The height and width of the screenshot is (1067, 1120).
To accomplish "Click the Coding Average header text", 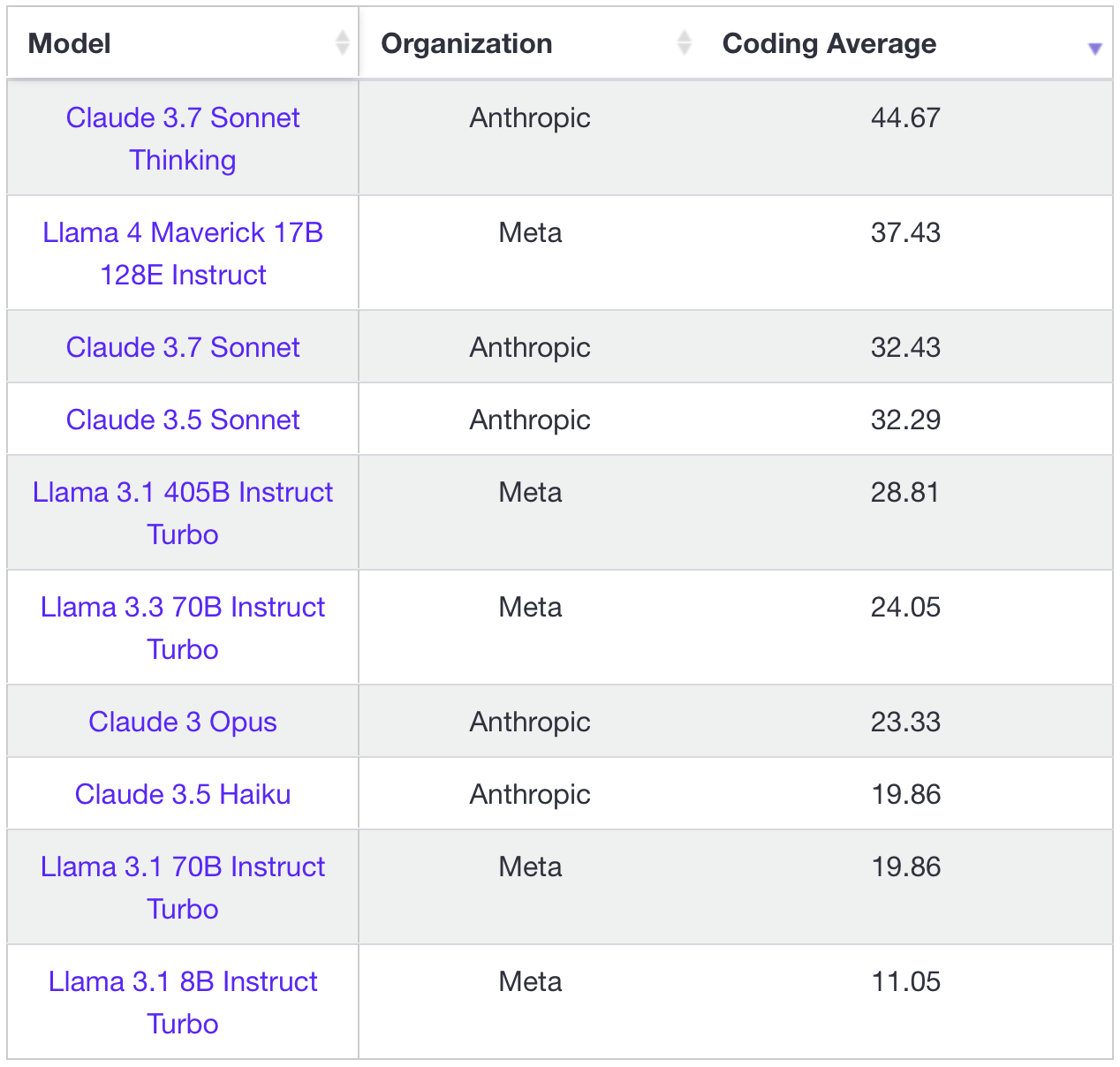I will coord(829,43).
